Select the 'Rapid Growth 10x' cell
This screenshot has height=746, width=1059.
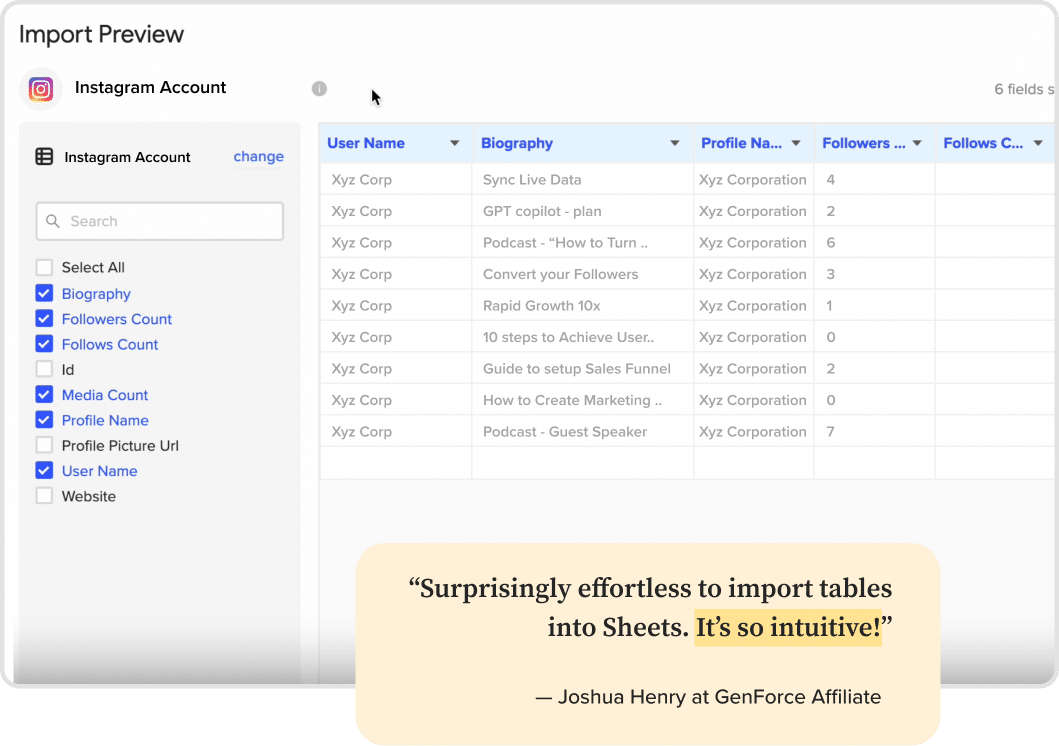coord(583,306)
